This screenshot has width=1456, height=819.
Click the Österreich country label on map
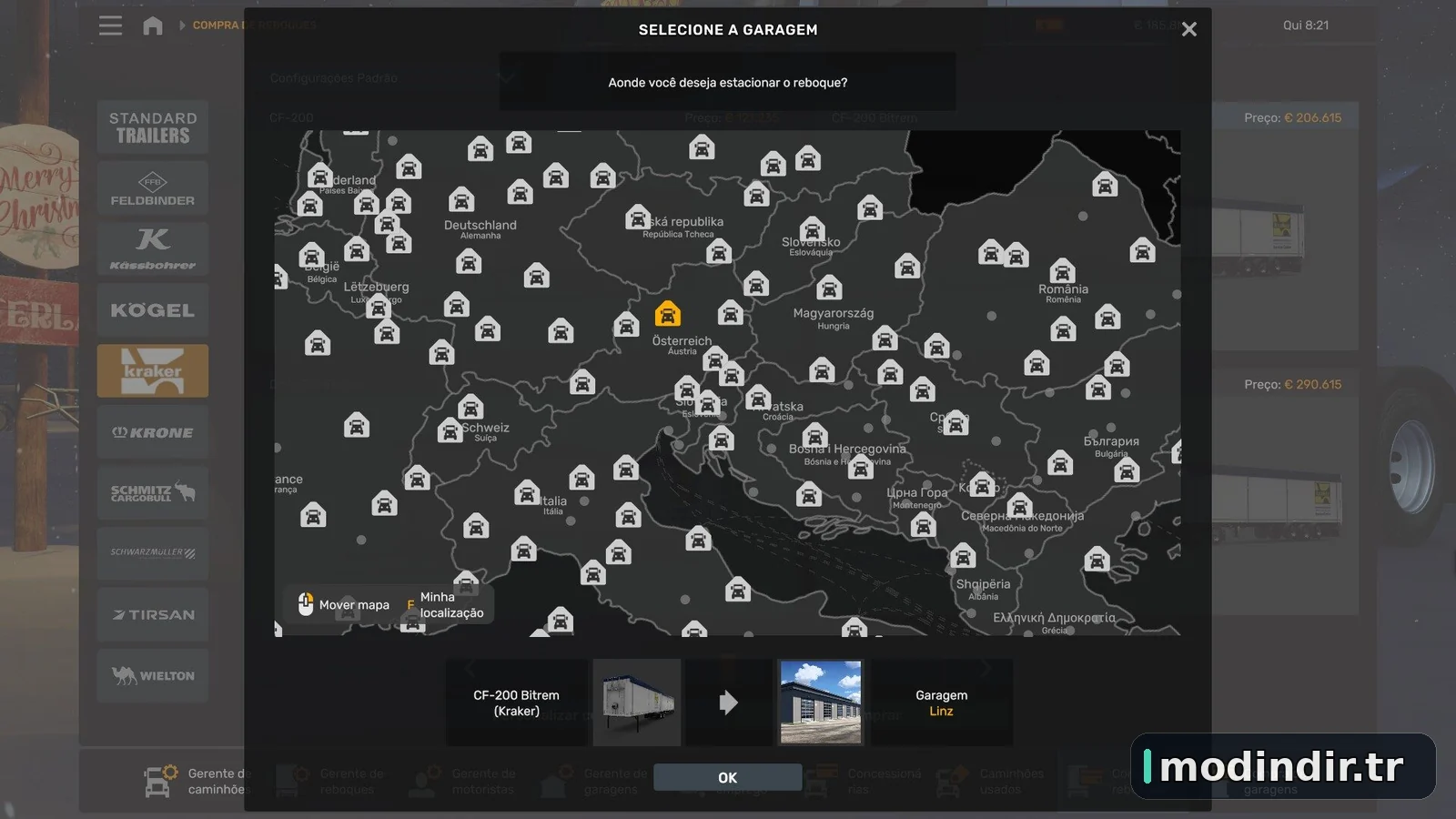(x=682, y=340)
